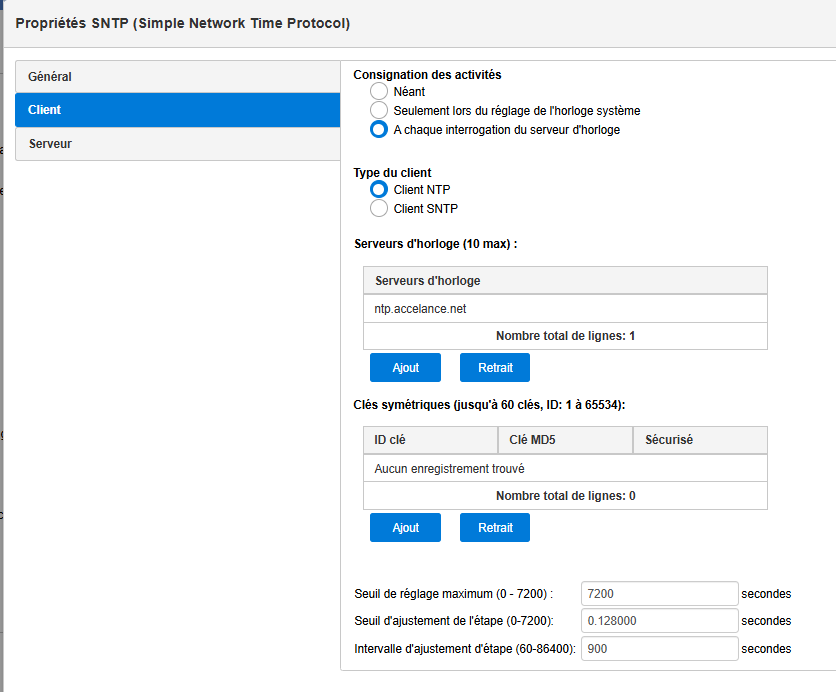The width and height of the screenshot is (836, 692).
Task: Open the Général tab
Action: point(178,77)
